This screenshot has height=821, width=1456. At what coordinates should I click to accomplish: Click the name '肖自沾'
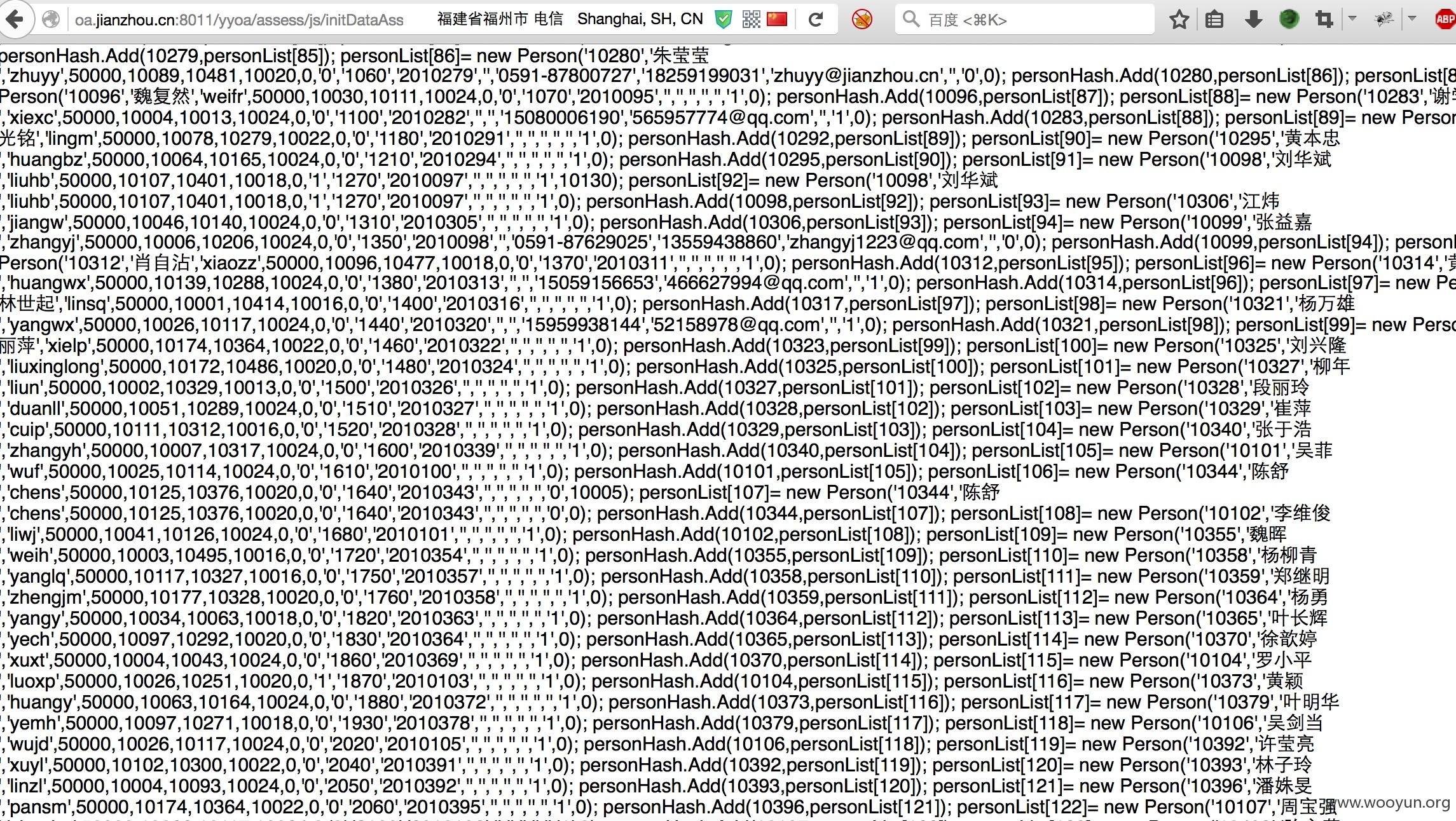tap(163, 262)
